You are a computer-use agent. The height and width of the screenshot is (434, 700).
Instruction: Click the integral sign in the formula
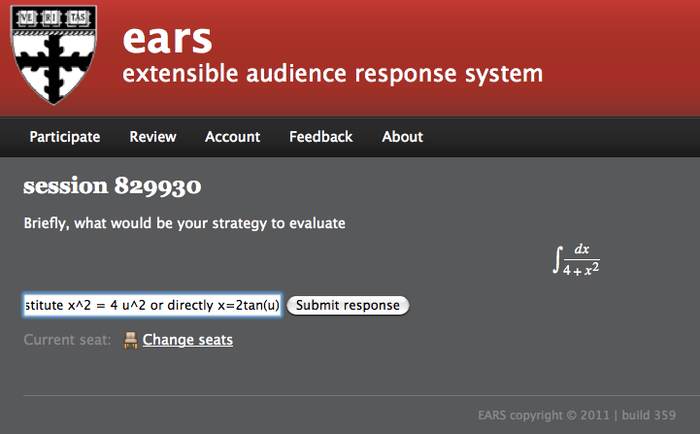(555, 260)
